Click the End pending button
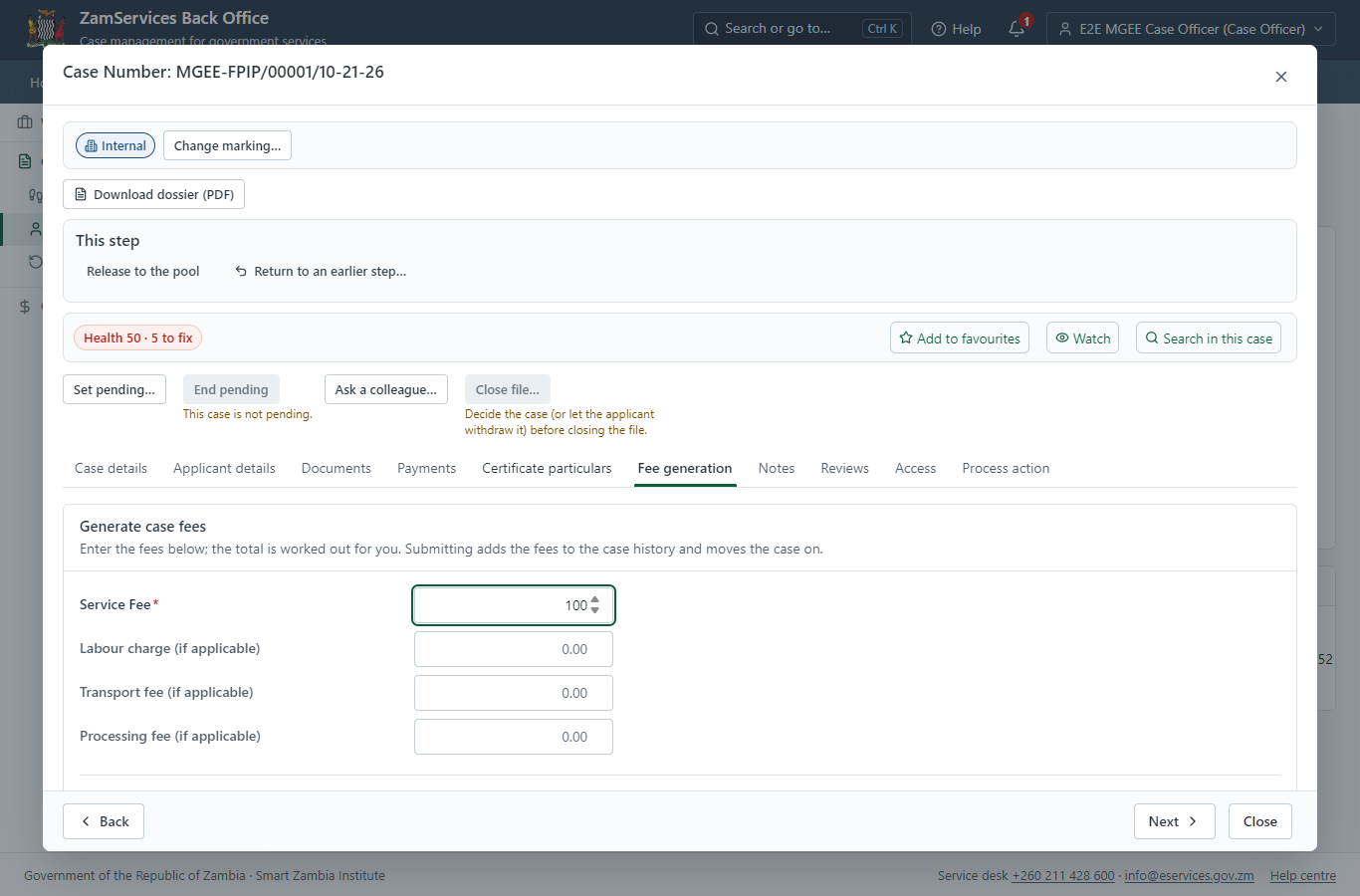1360x896 pixels. point(231,389)
